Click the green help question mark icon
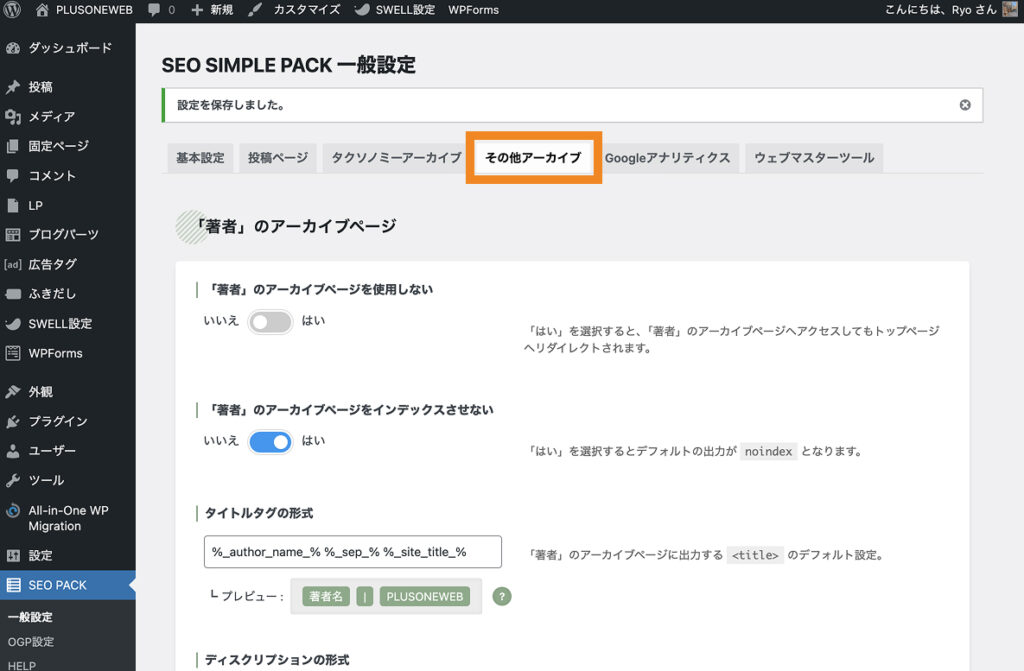This screenshot has height=671, width=1024. pos(502,596)
